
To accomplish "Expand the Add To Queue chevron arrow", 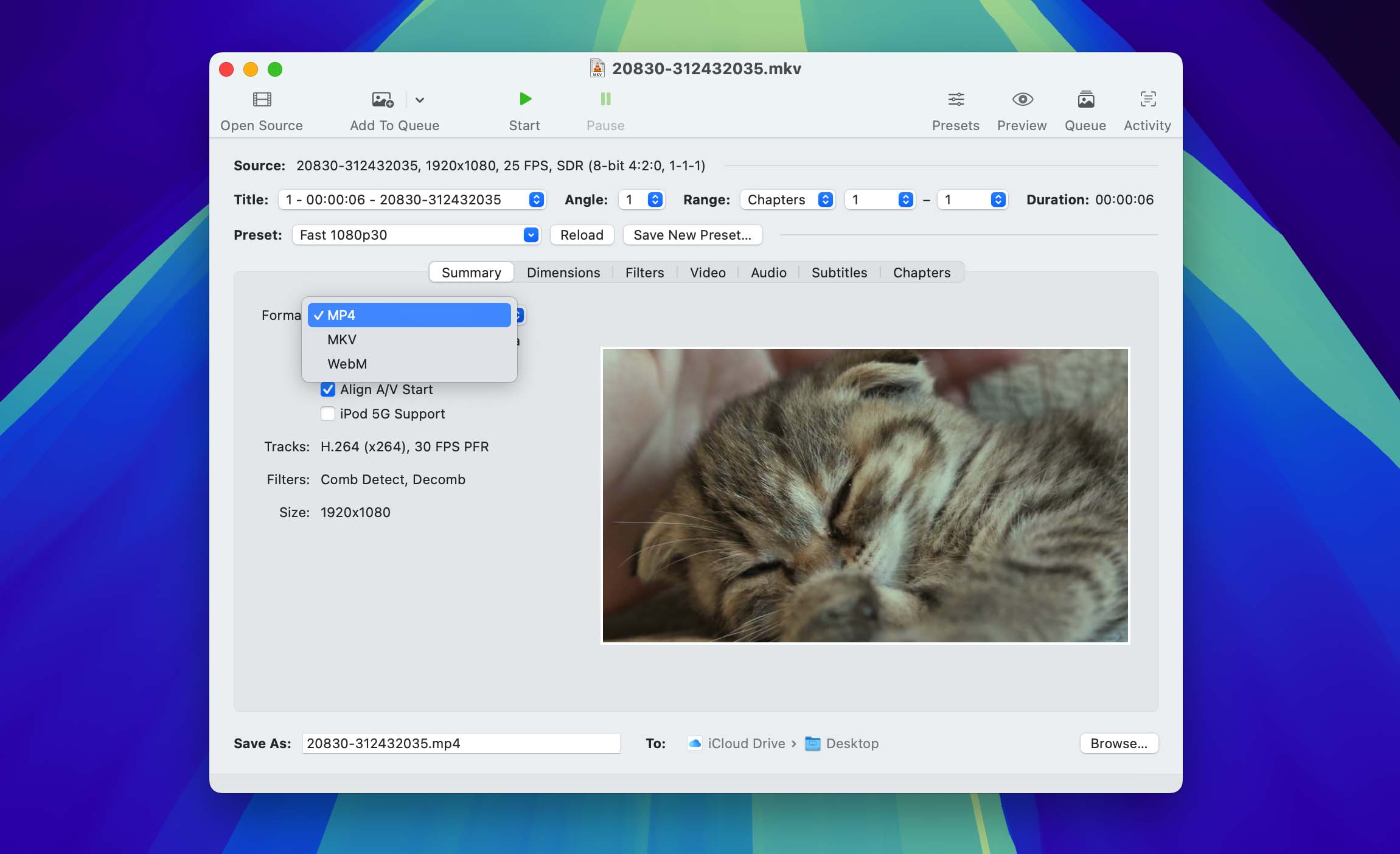I will pos(420,100).
